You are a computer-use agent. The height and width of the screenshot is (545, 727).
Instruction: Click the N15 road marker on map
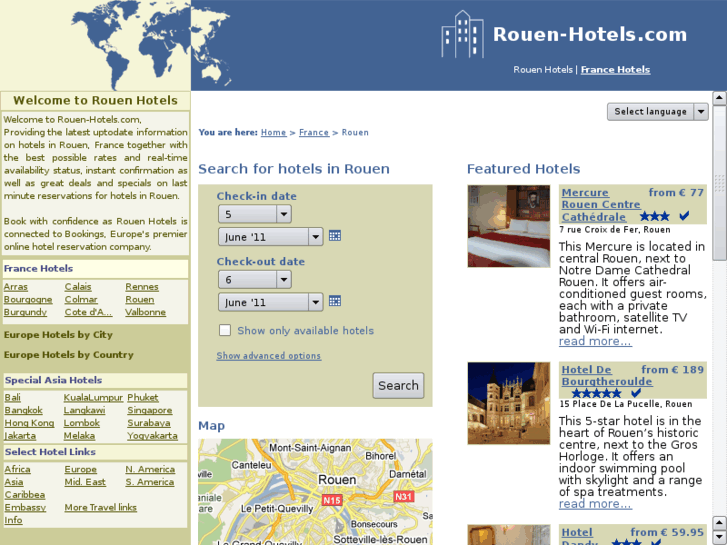[332, 500]
